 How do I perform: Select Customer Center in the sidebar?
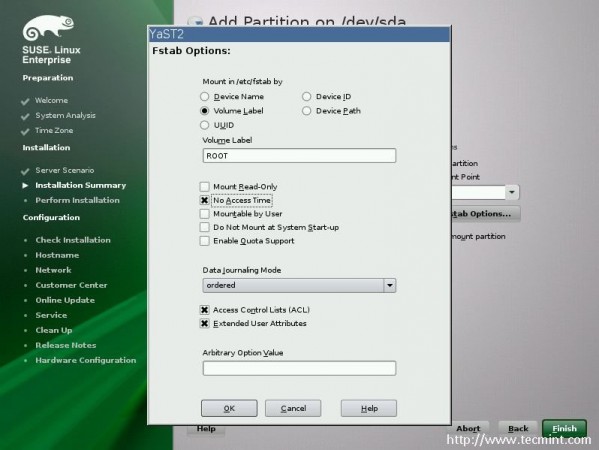click(x=71, y=285)
